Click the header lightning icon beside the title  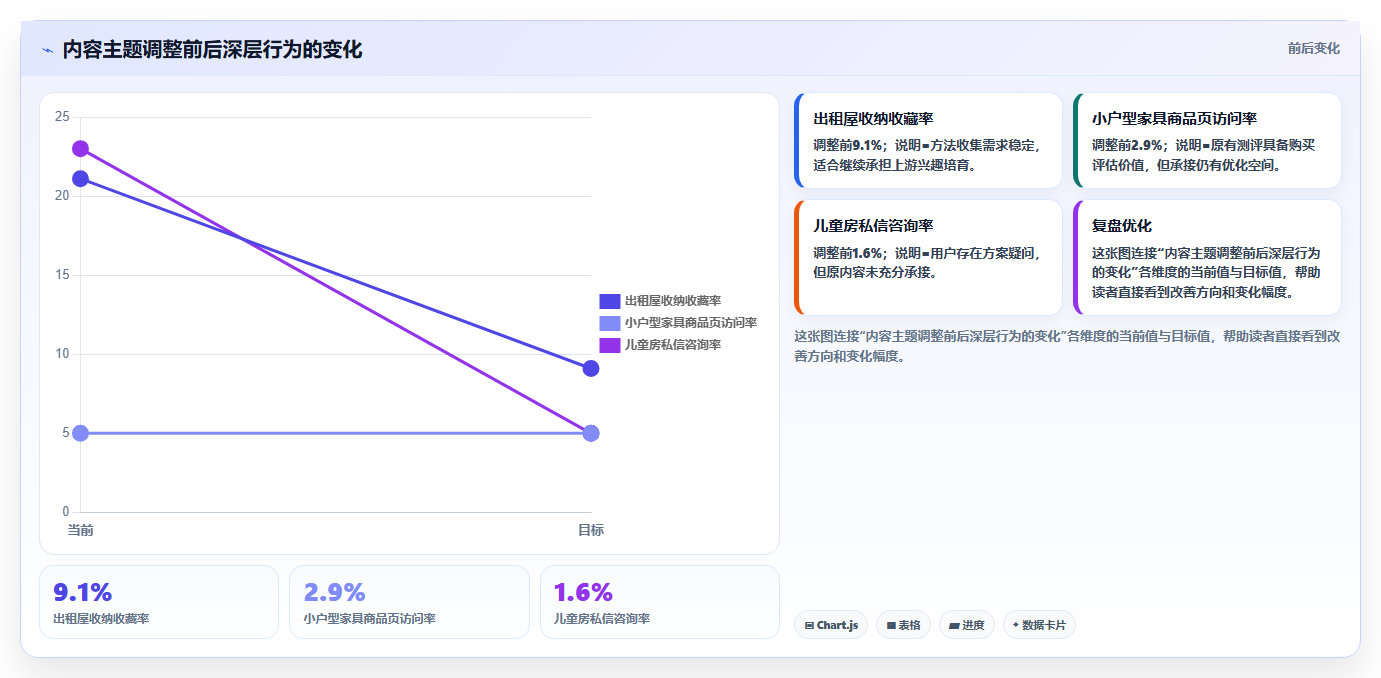point(47,50)
